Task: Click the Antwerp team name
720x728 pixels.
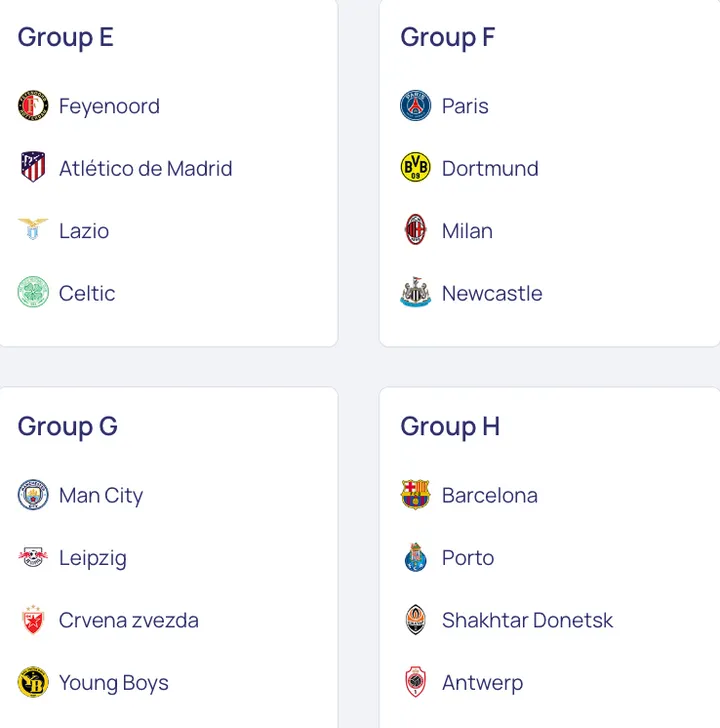Action: (482, 683)
